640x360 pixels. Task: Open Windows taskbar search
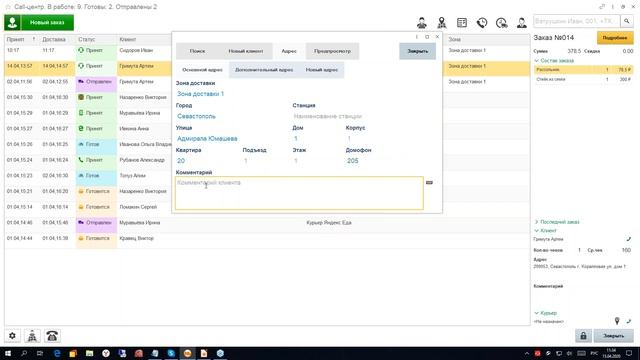click(24, 353)
